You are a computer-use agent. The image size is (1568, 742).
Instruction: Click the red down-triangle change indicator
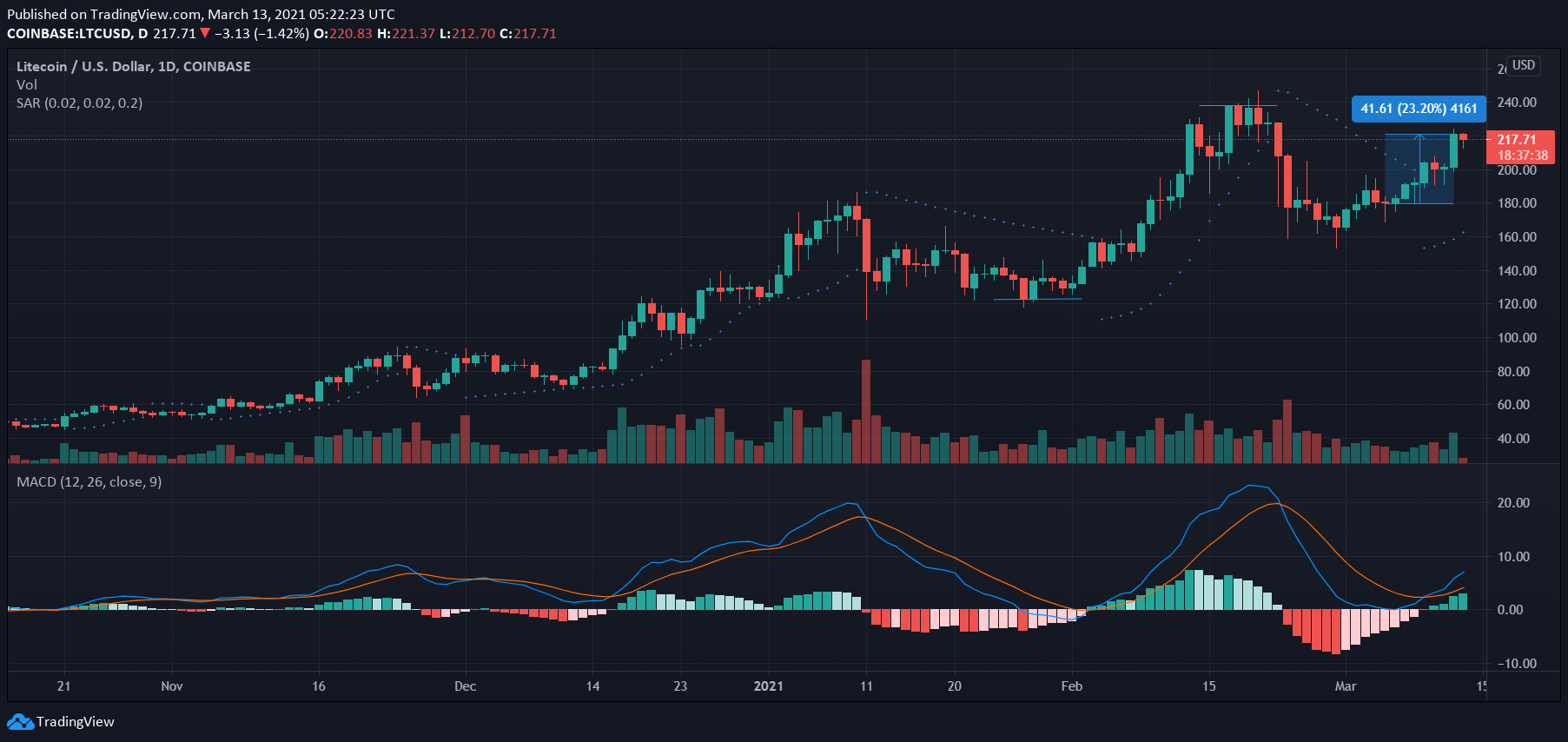(x=205, y=33)
